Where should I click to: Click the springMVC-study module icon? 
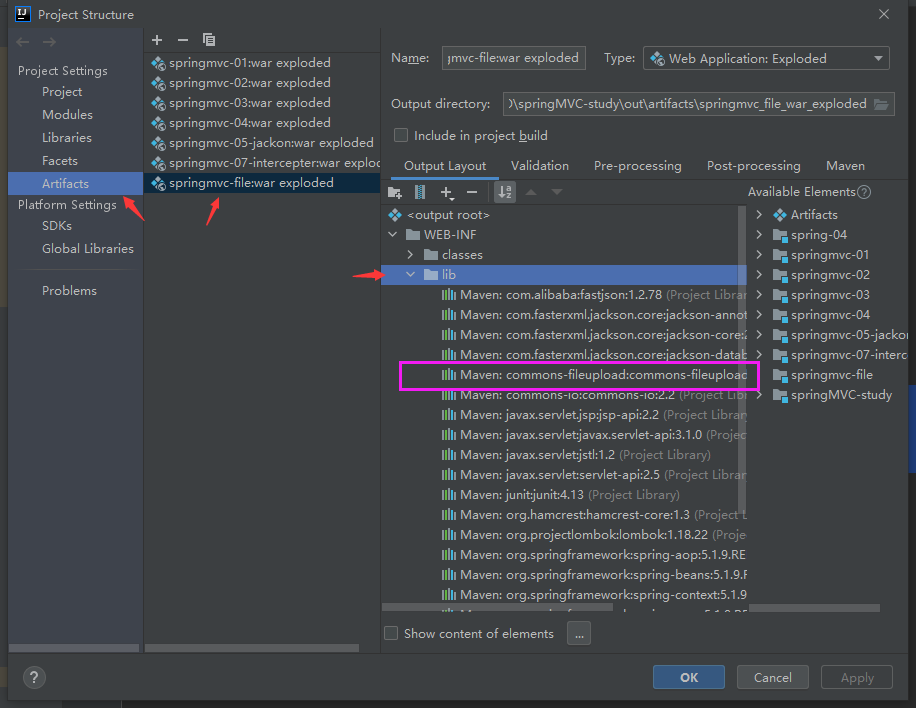[780, 395]
